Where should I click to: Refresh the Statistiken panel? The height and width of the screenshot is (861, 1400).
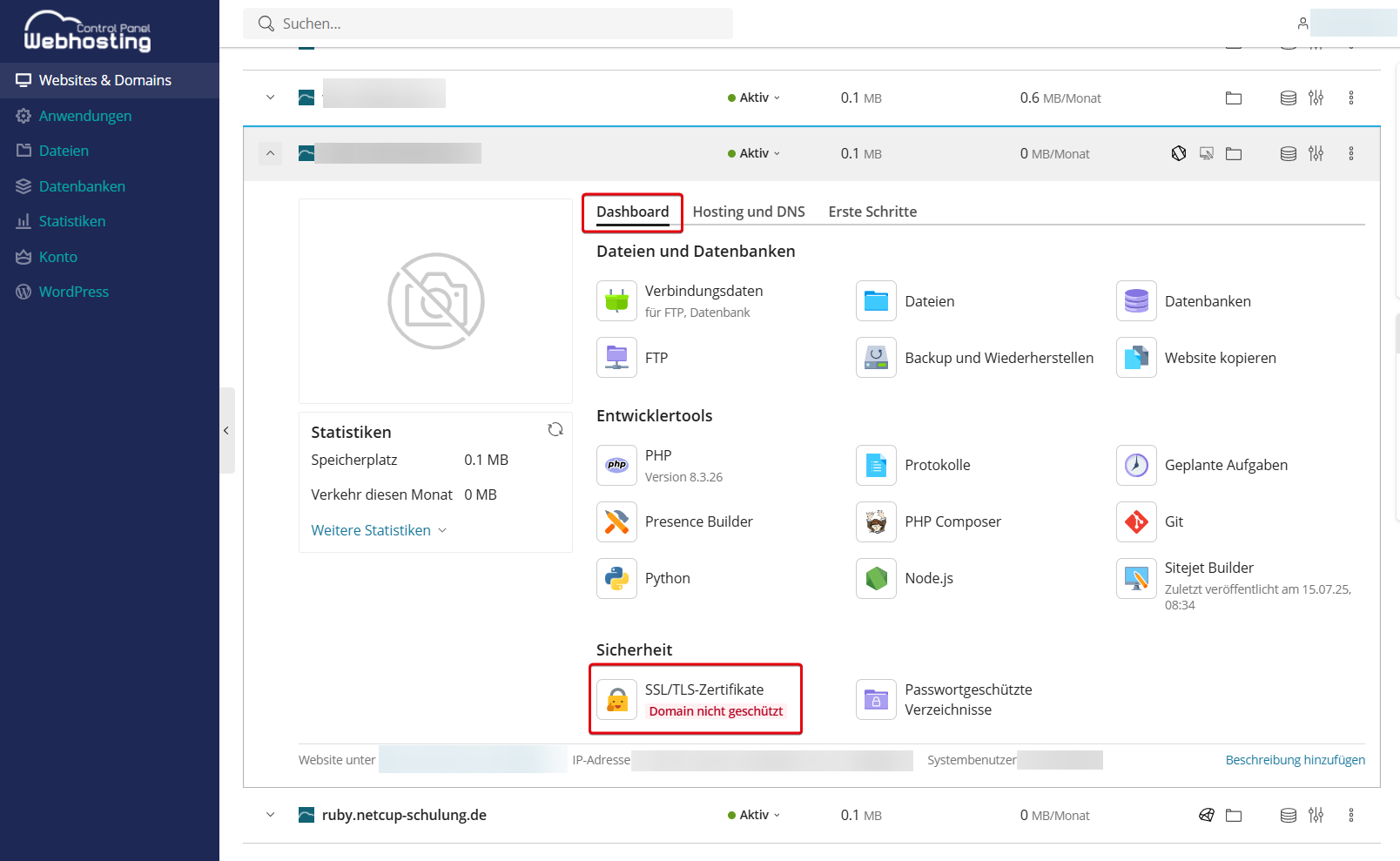[x=555, y=429]
